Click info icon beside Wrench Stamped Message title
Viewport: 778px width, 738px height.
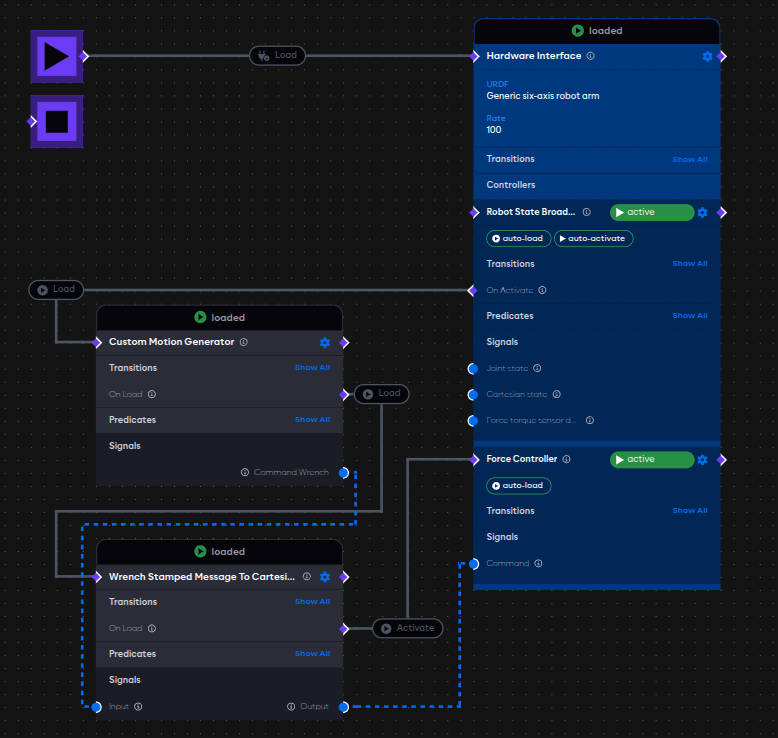click(x=307, y=576)
